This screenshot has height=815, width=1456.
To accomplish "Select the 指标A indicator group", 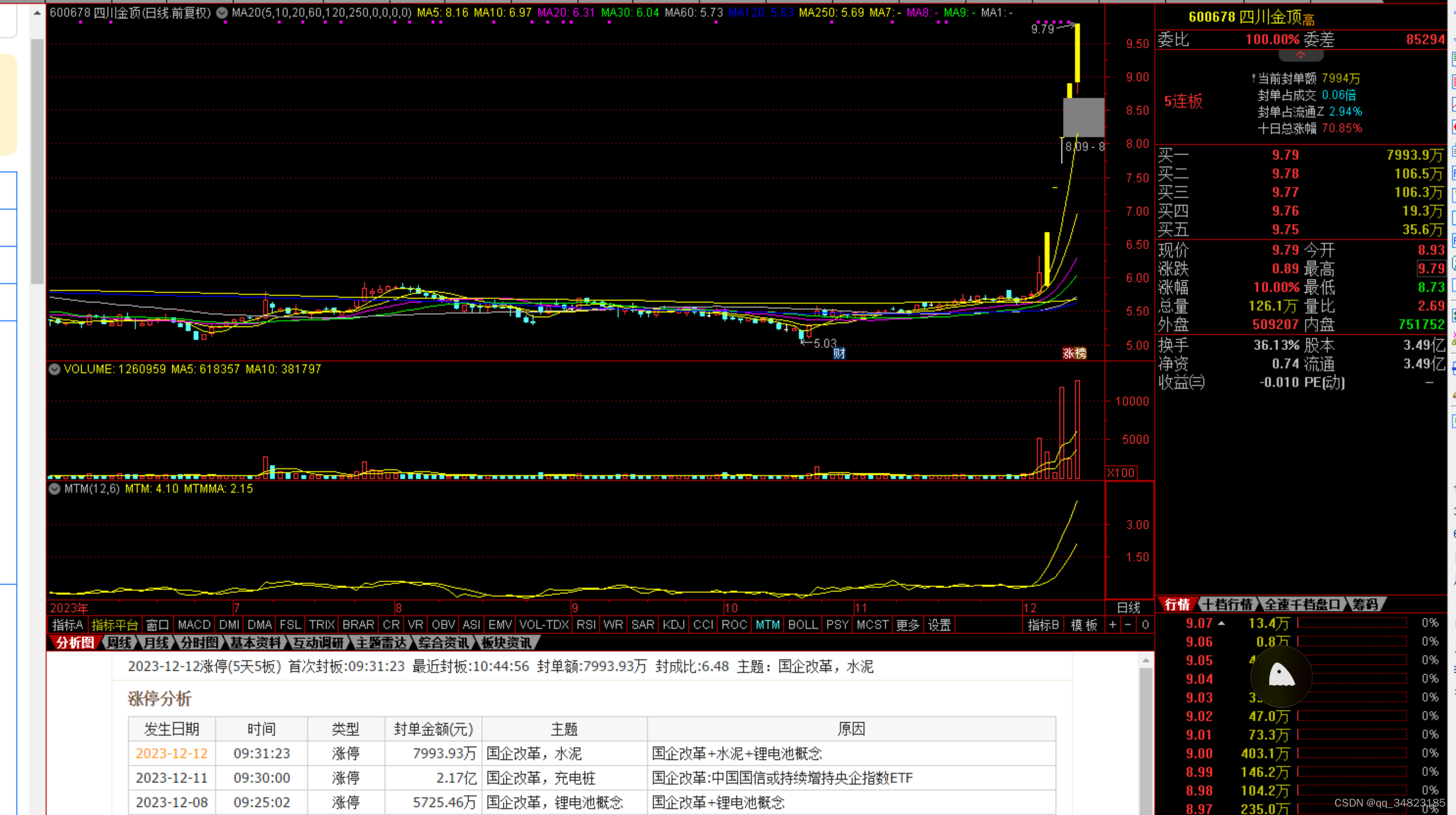I will pyautogui.click(x=68, y=625).
